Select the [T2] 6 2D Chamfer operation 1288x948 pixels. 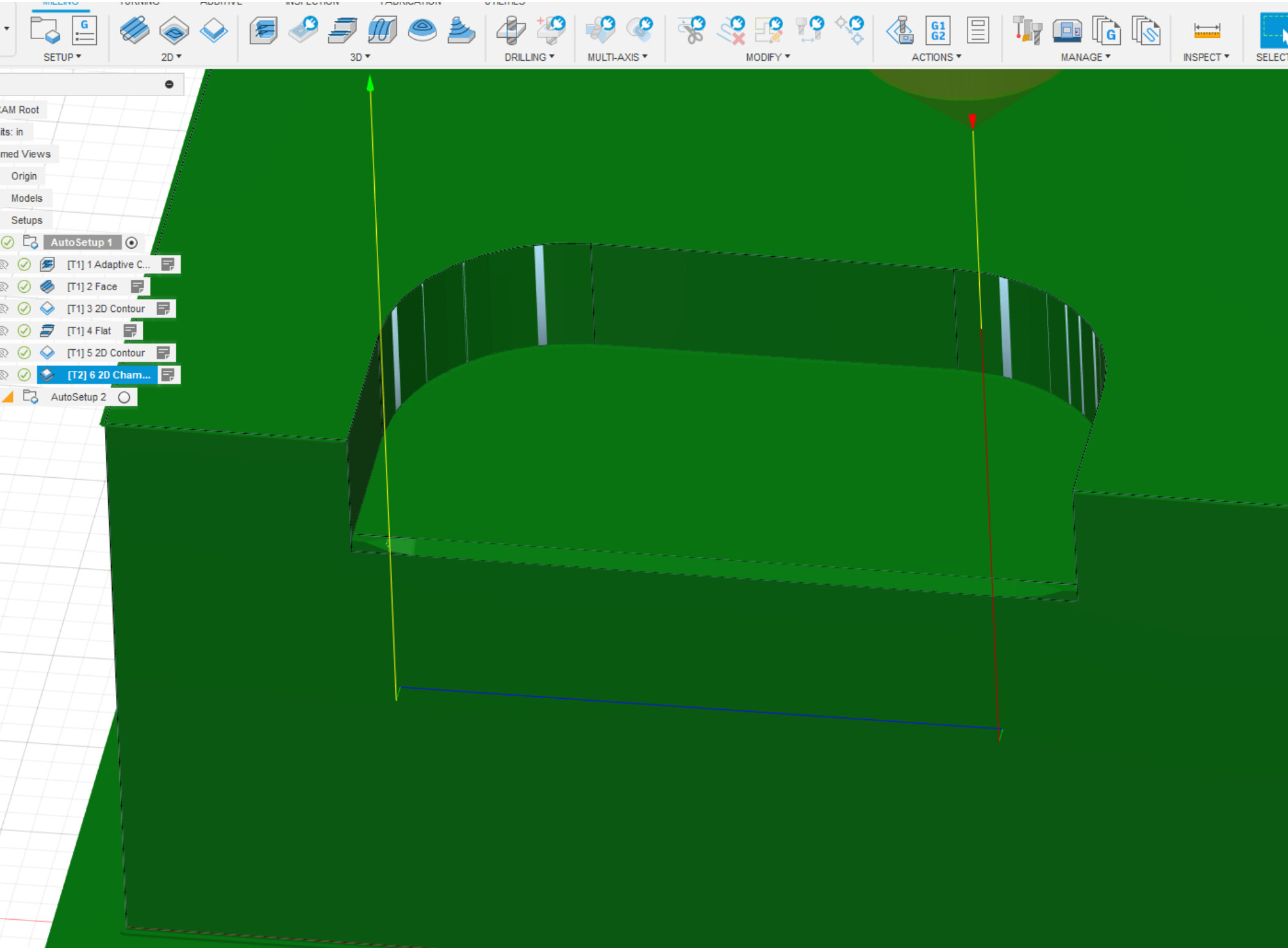click(108, 375)
